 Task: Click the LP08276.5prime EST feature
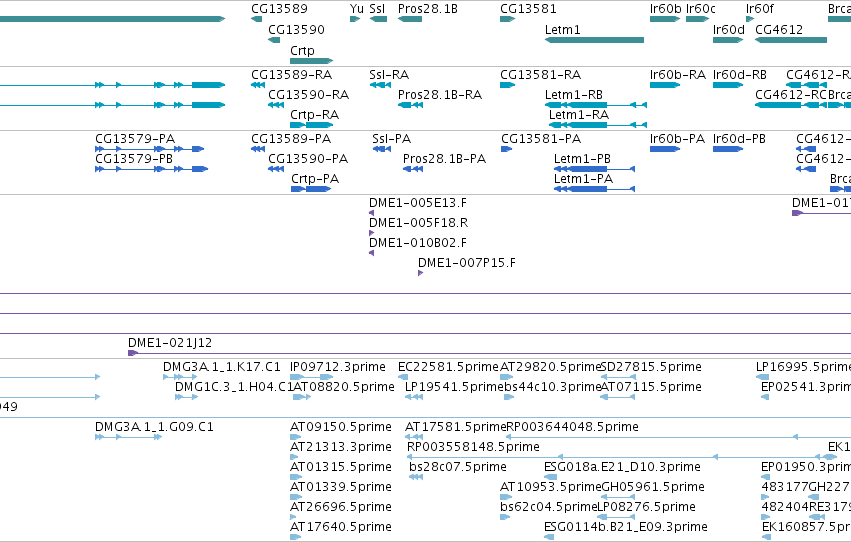click(x=616, y=517)
